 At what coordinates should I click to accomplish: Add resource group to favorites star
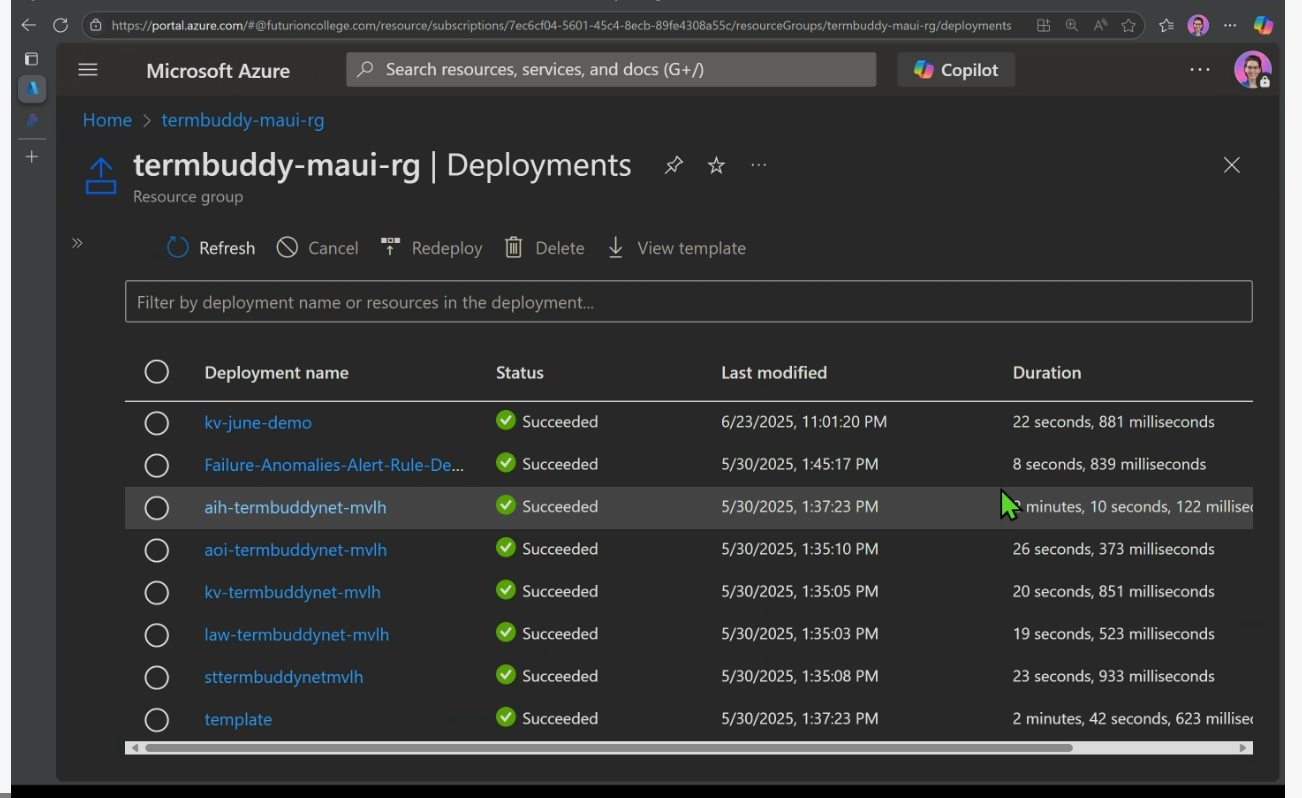tap(716, 166)
